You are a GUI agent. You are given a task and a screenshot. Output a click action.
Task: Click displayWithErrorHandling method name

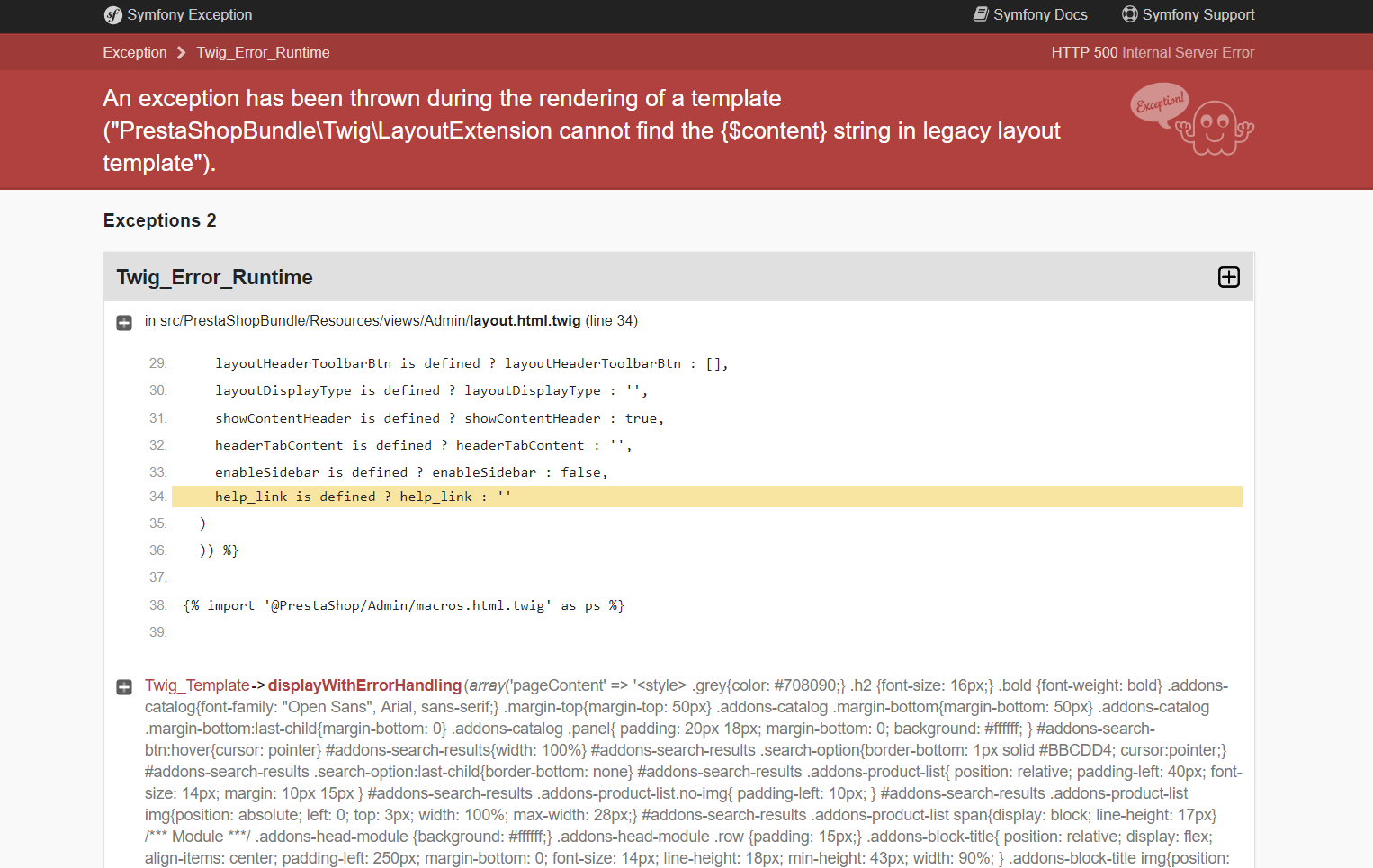[x=364, y=685]
